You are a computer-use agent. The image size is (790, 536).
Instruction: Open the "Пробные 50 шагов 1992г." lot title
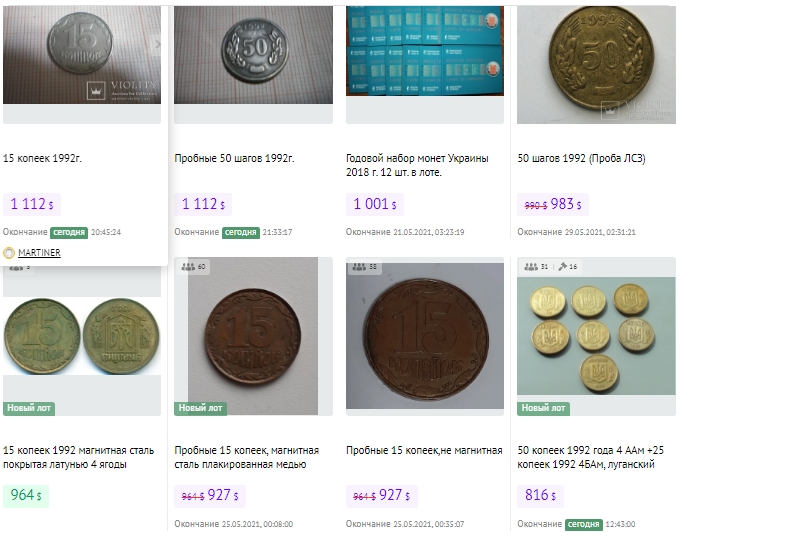click(234, 158)
